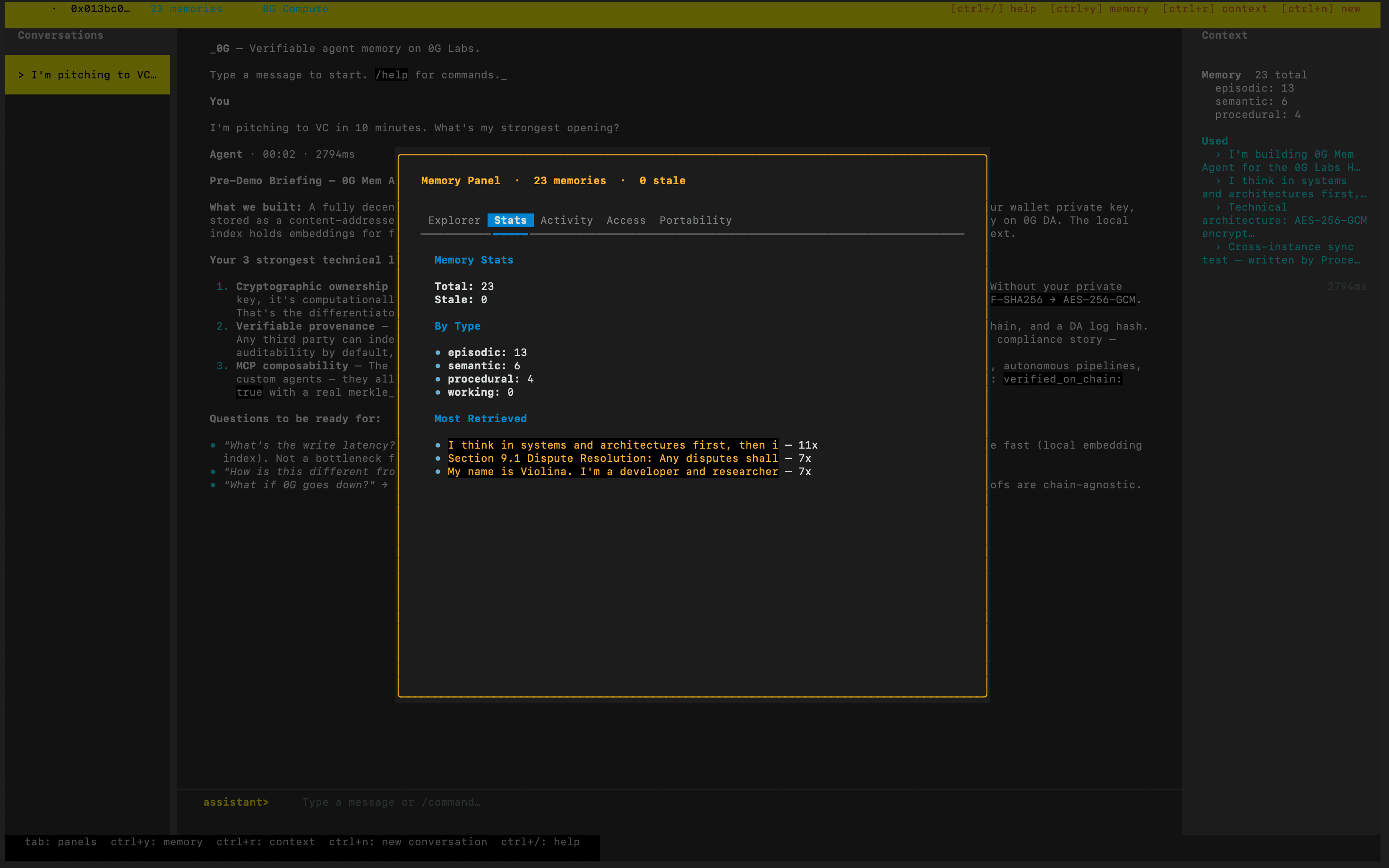The image size is (1389, 868).
Task: Open the Activity tab
Action: point(566,221)
